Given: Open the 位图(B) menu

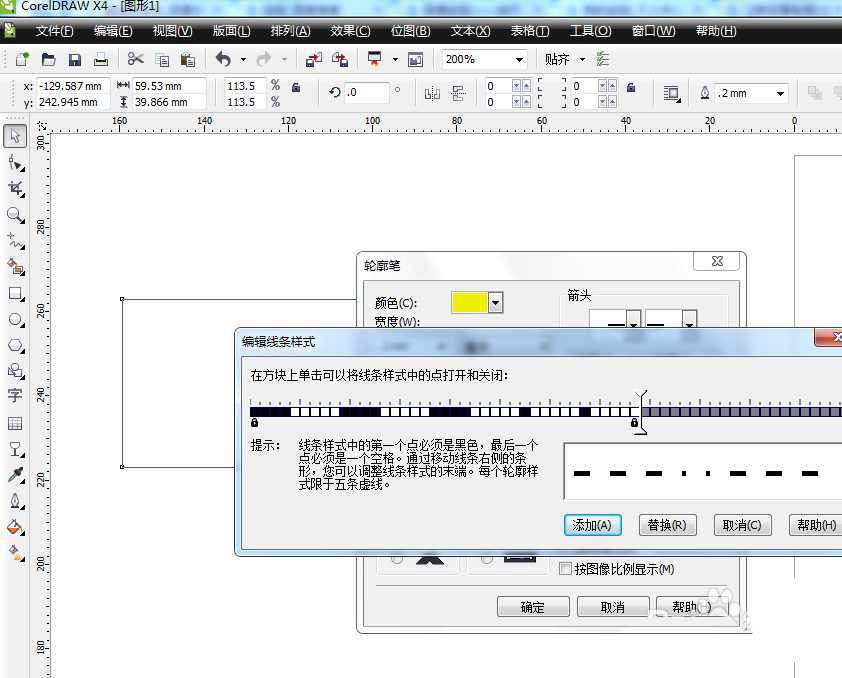Looking at the screenshot, I should pos(410,31).
